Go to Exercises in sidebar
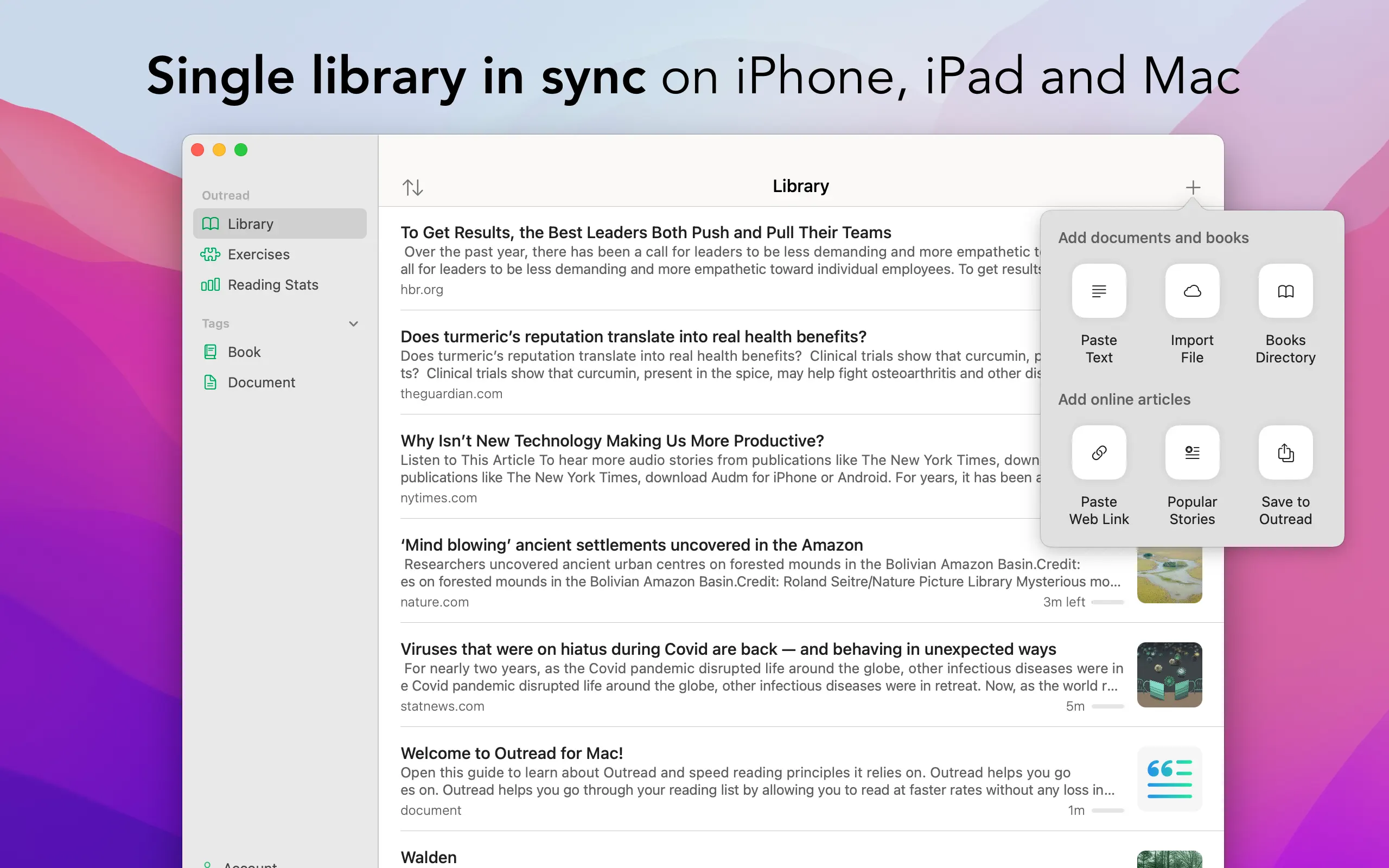1389x868 pixels. click(258, 254)
